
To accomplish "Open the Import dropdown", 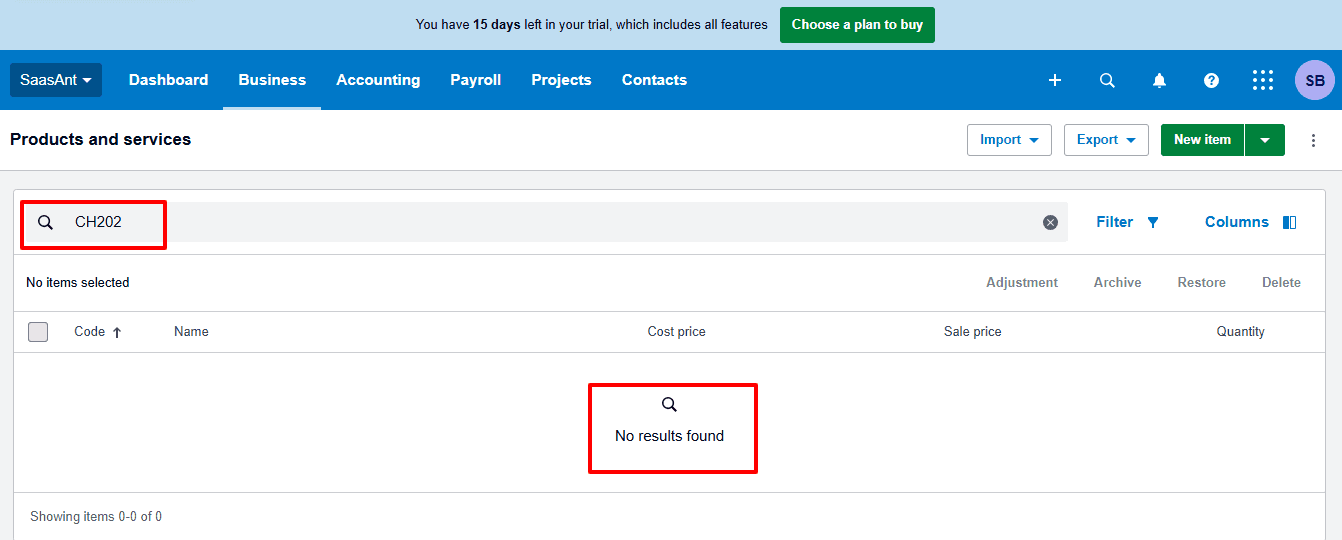I will pos(1009,140).
